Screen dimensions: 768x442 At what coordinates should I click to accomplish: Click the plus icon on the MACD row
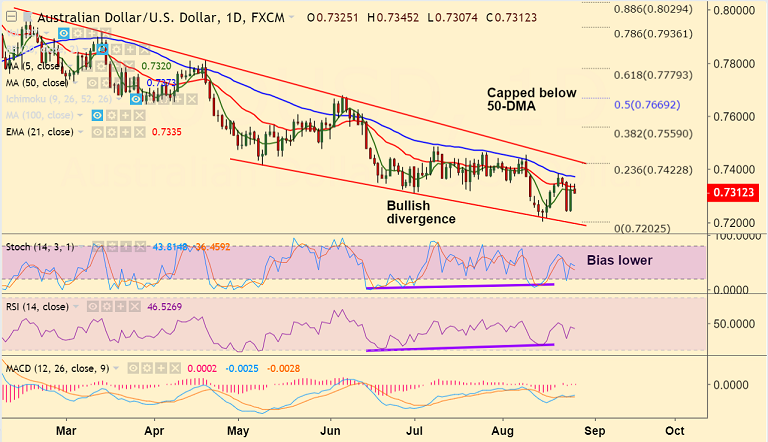[x=161, y=368]
